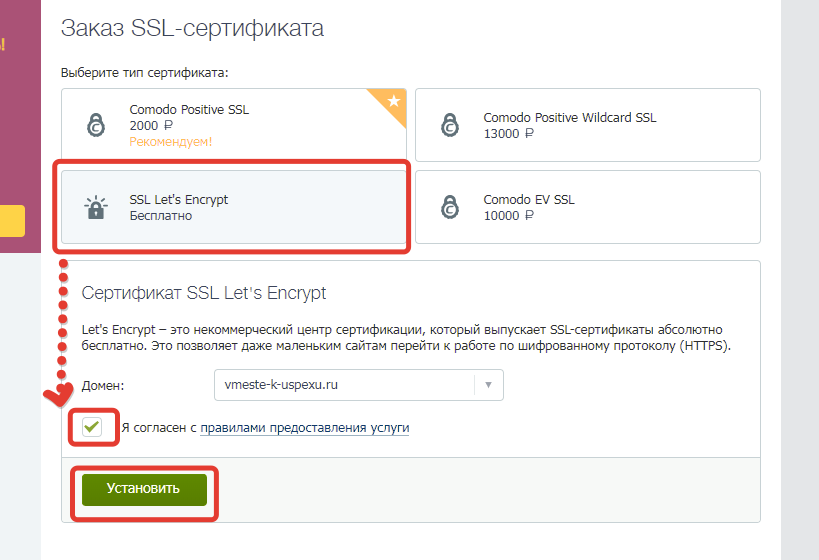Screen dimensions: 819x560
Task: Choose the SSL Let's Encrypt free card
Action: tap(233, 207)
